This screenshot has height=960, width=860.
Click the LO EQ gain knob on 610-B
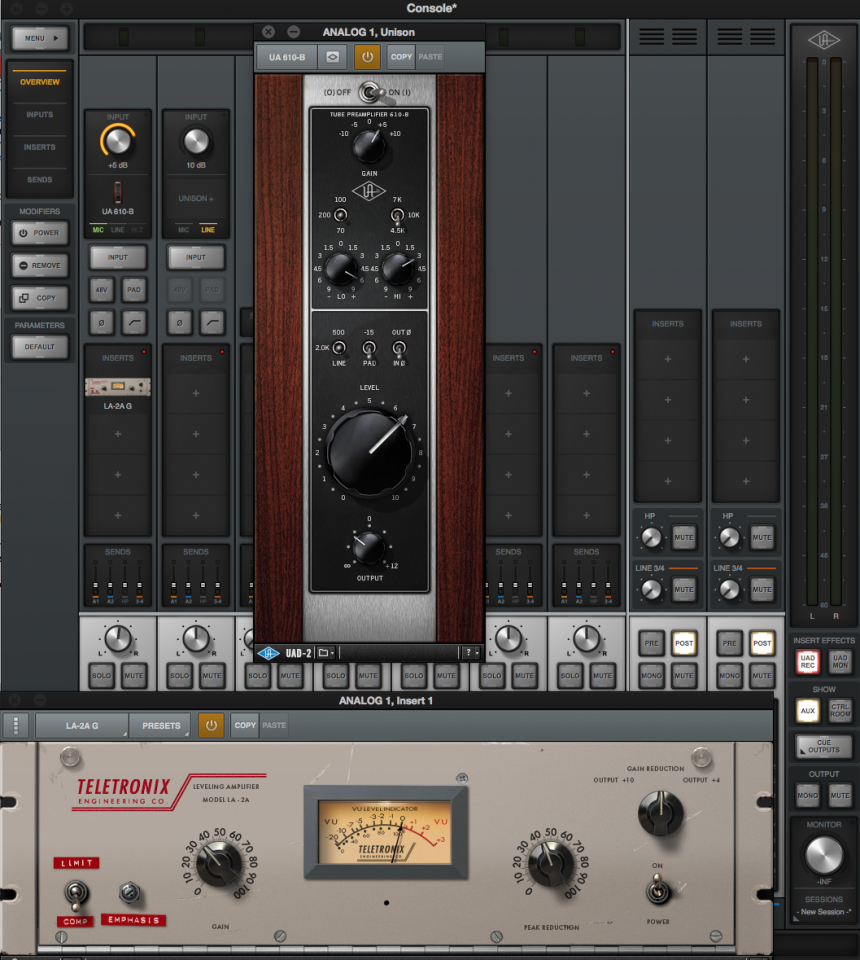click(x=340, y=269)
